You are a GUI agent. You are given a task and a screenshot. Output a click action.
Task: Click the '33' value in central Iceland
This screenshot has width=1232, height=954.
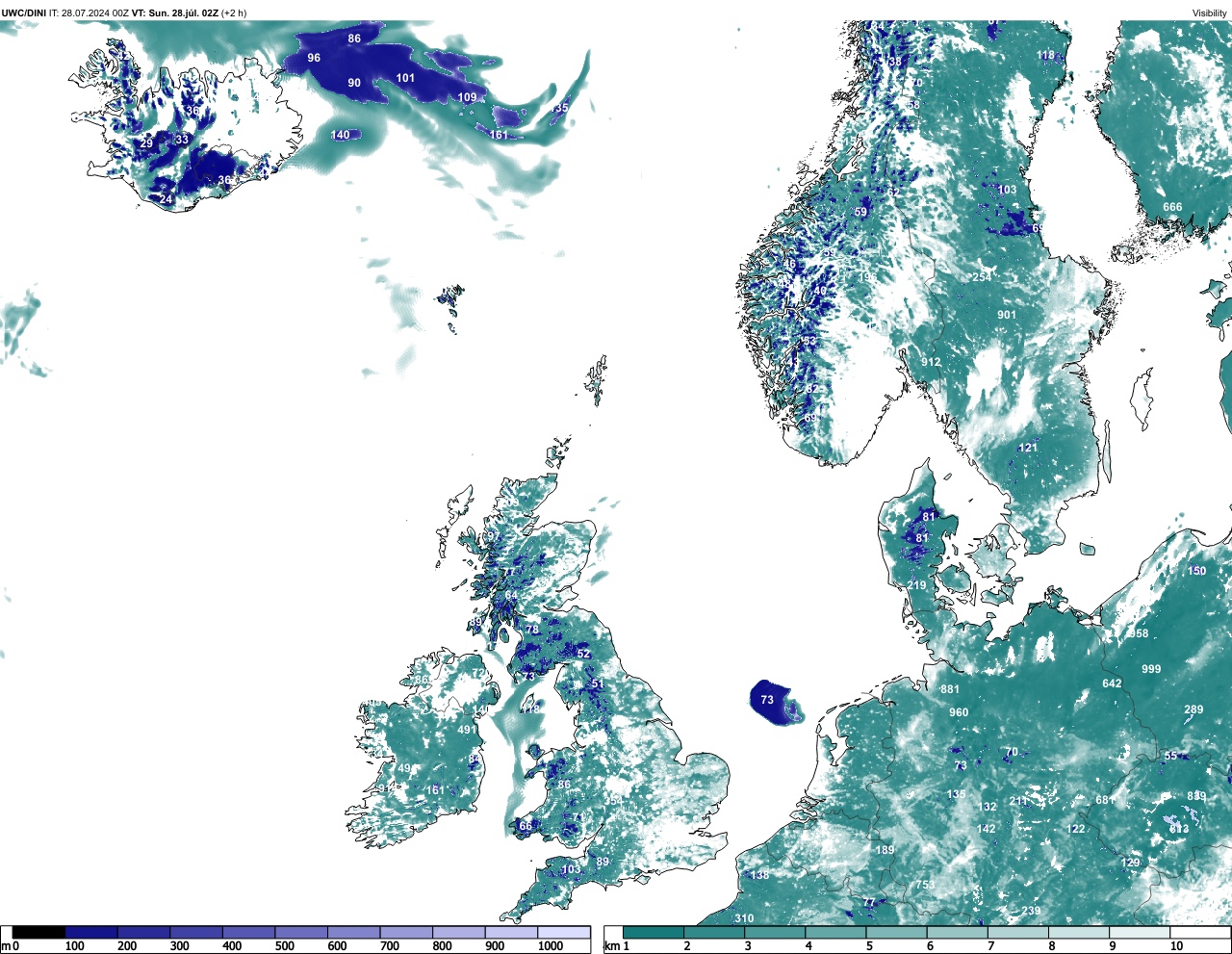click(x=182, y=140)
